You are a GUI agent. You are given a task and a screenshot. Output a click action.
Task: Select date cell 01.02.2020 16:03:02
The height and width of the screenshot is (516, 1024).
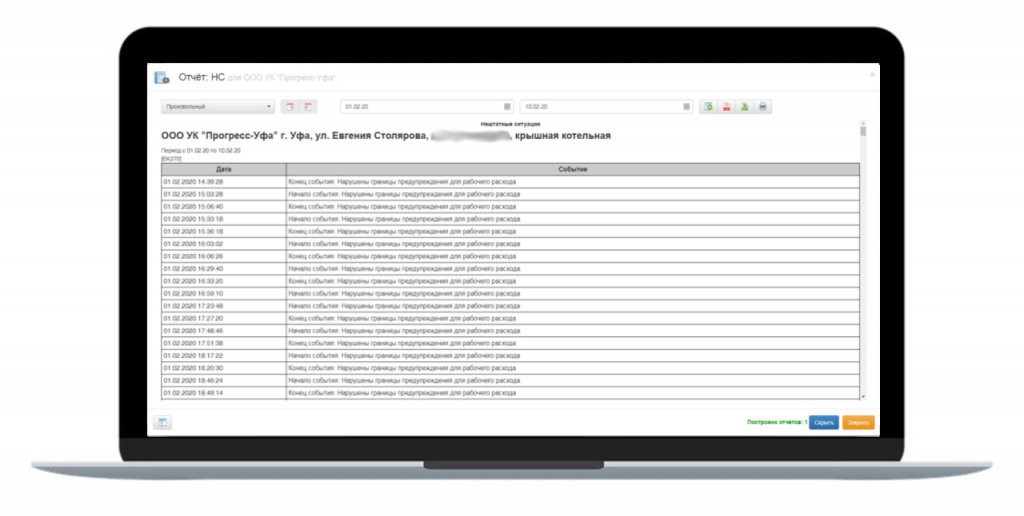pos(223,244)
